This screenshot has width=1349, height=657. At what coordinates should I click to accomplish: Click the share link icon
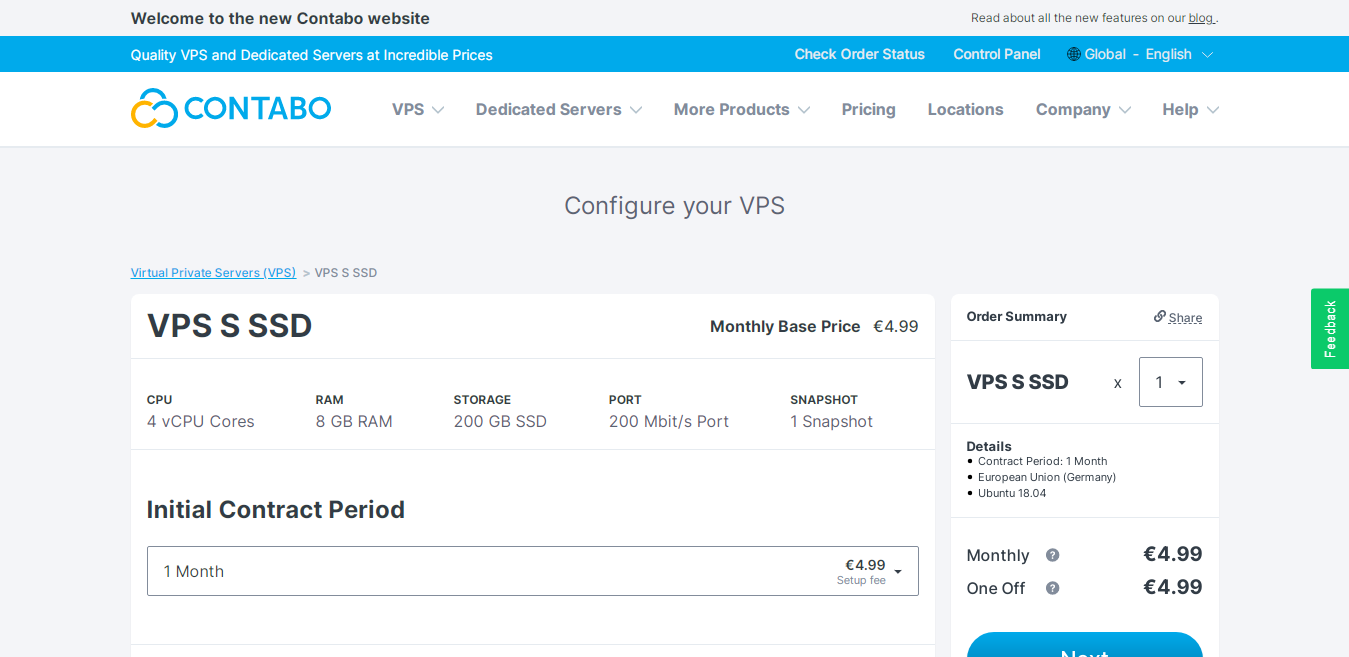click(x=1160, y=316)
